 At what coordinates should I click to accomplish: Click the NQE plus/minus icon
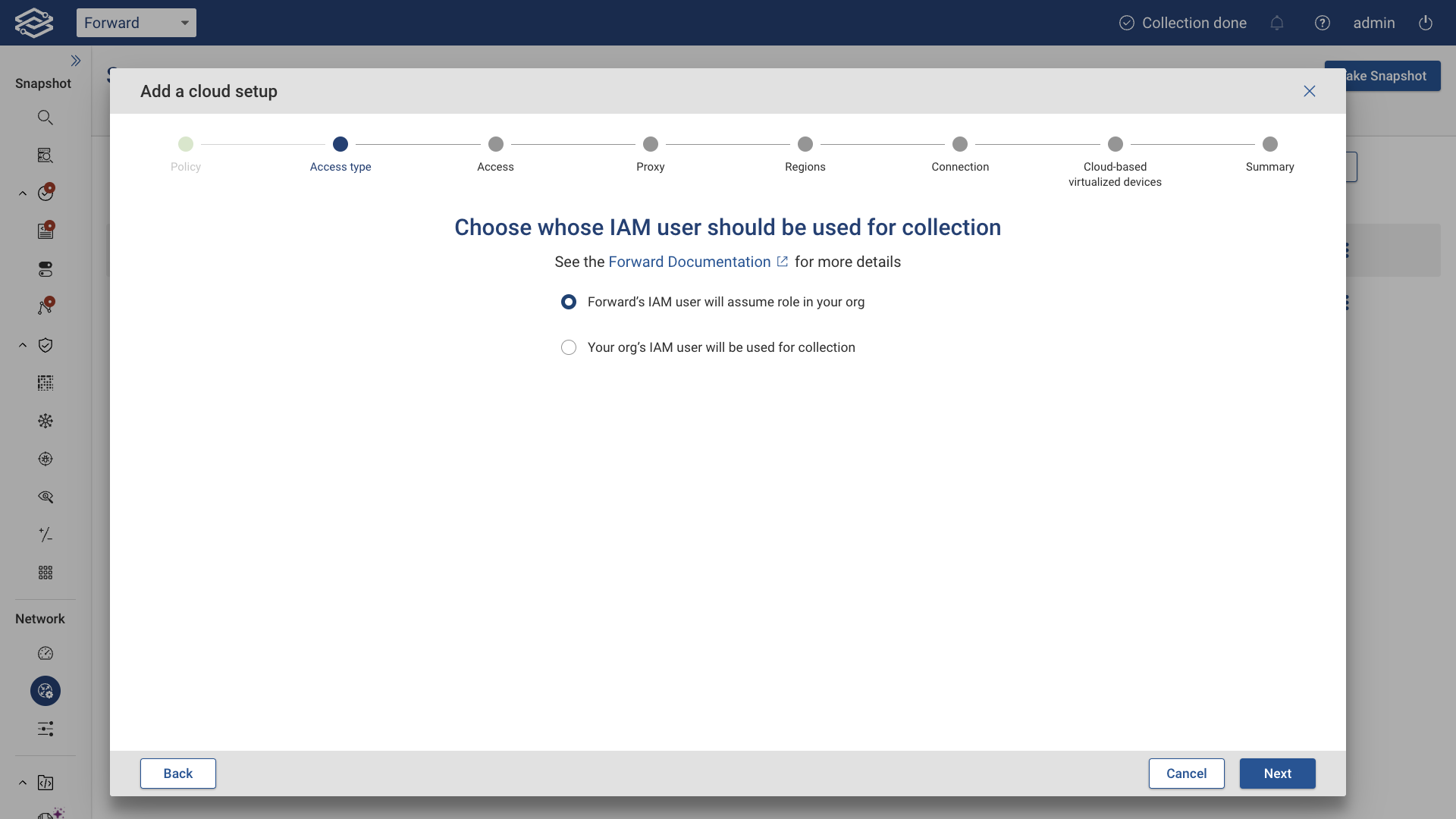pos(45,535)
